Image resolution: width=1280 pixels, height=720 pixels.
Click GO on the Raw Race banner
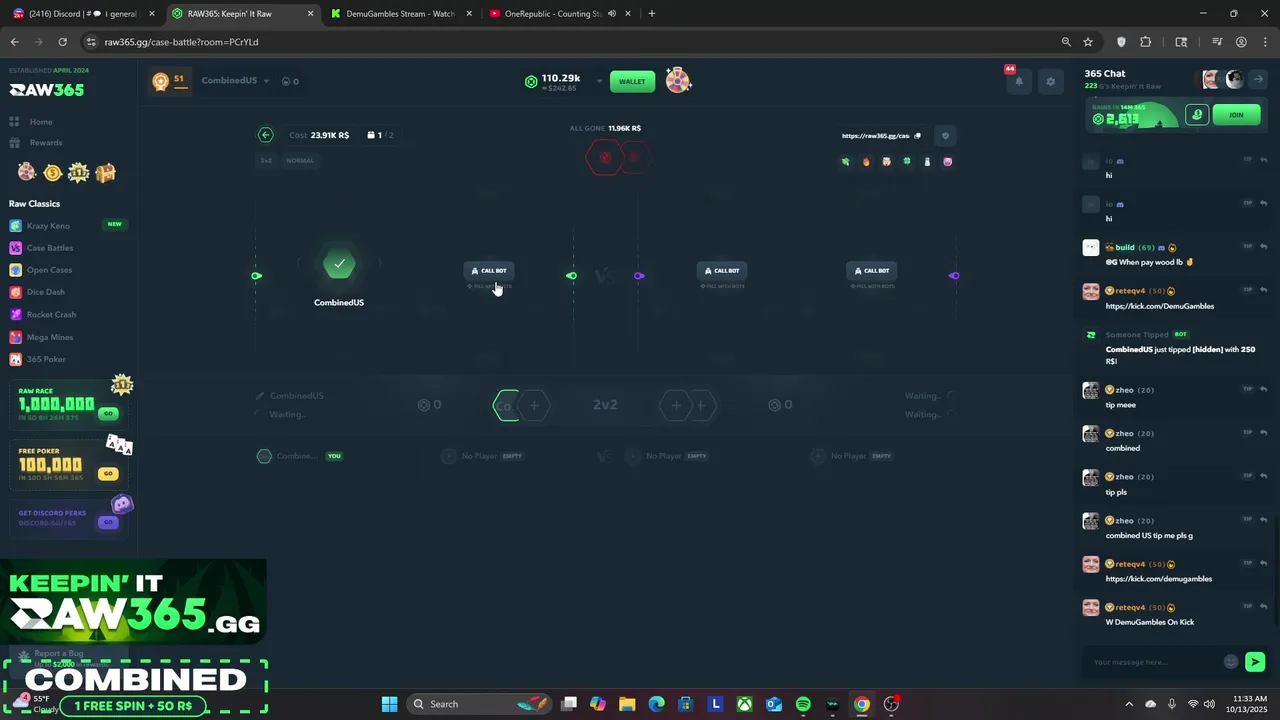pyautogui.click(x=108, y=413)
